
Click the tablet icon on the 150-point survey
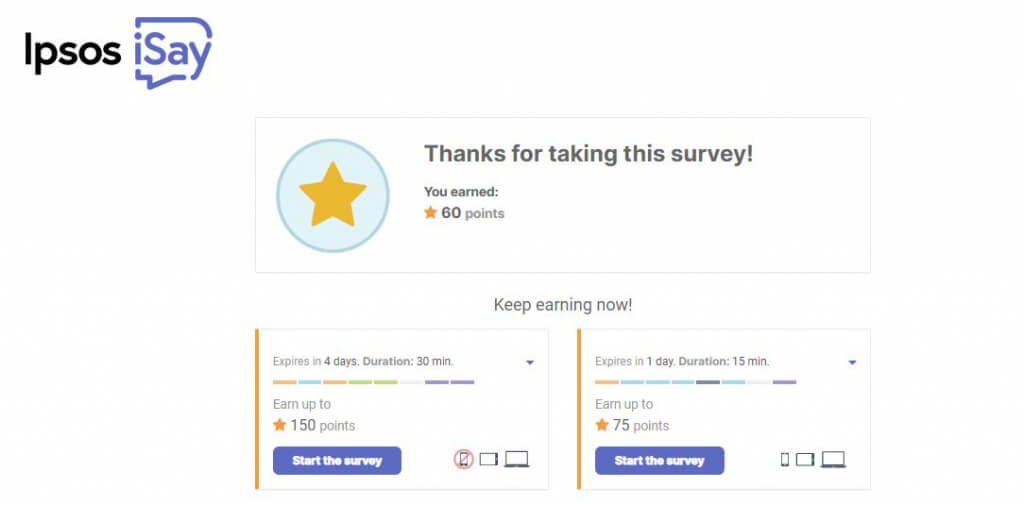click(488, 460)
